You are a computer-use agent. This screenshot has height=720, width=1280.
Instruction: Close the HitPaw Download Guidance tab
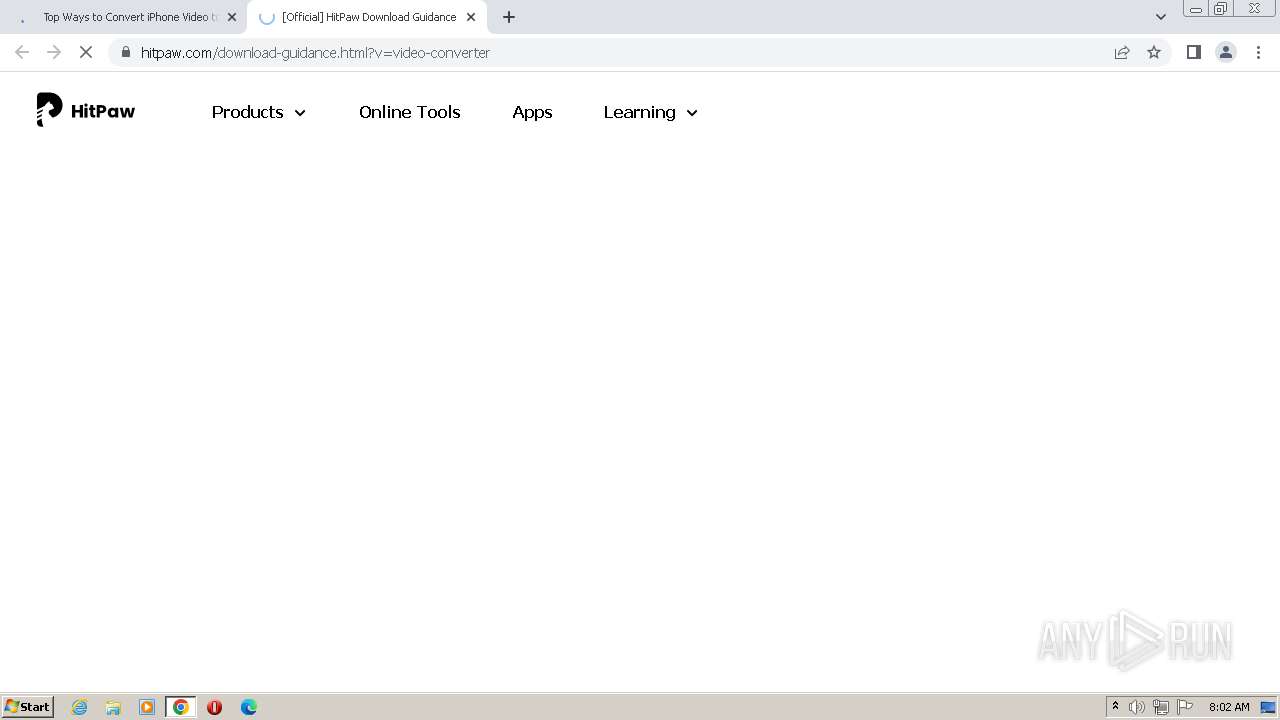pyautogui.click(x=471, y=17)
